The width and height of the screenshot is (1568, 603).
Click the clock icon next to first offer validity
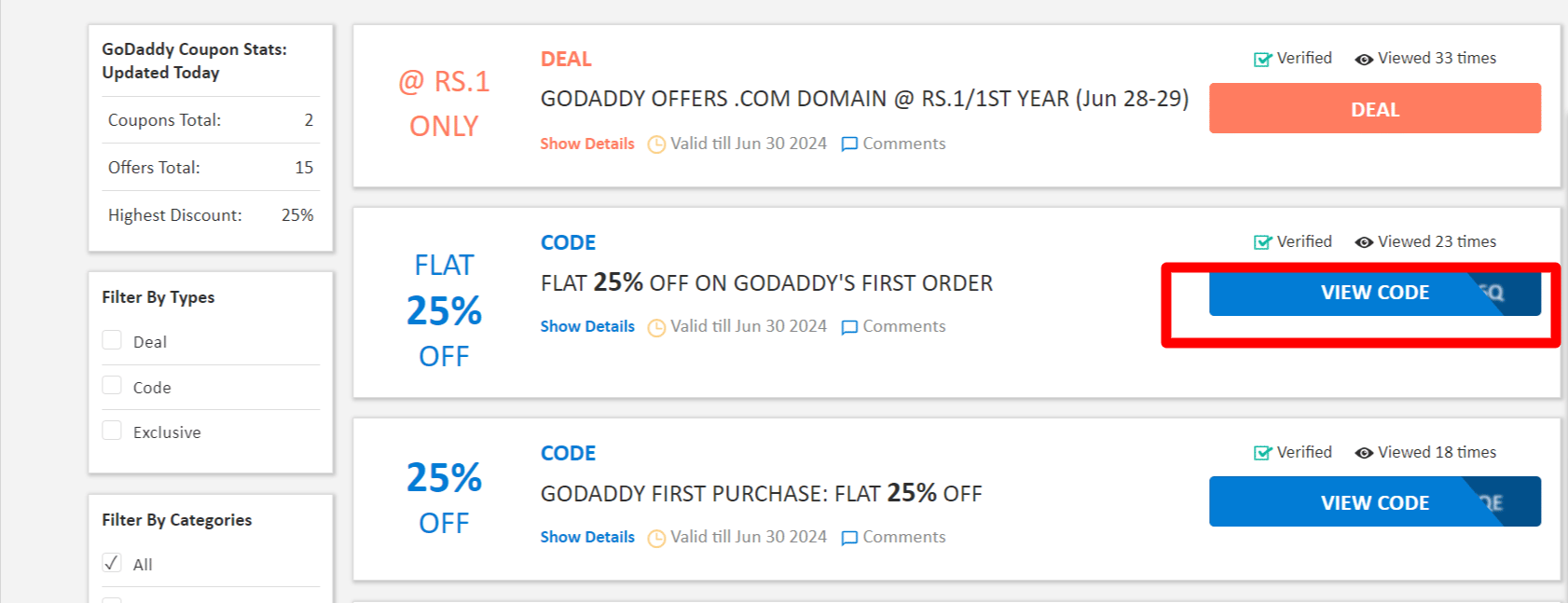click(x=657, y=144)
